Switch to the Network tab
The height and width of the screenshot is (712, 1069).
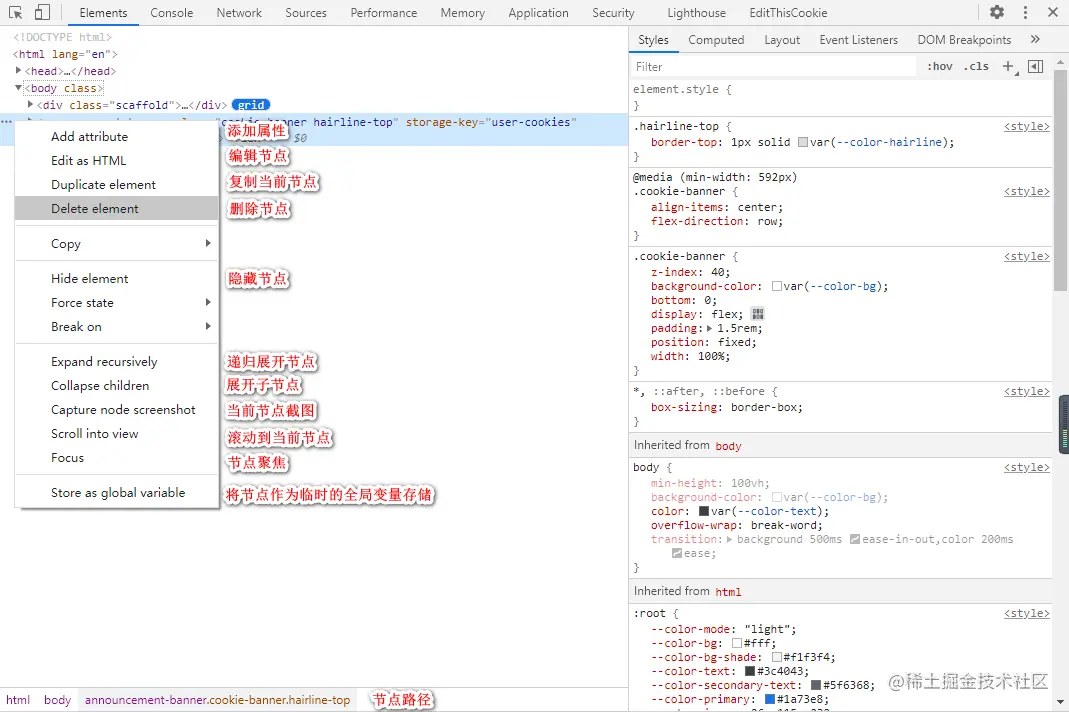[x=239, y=12]
